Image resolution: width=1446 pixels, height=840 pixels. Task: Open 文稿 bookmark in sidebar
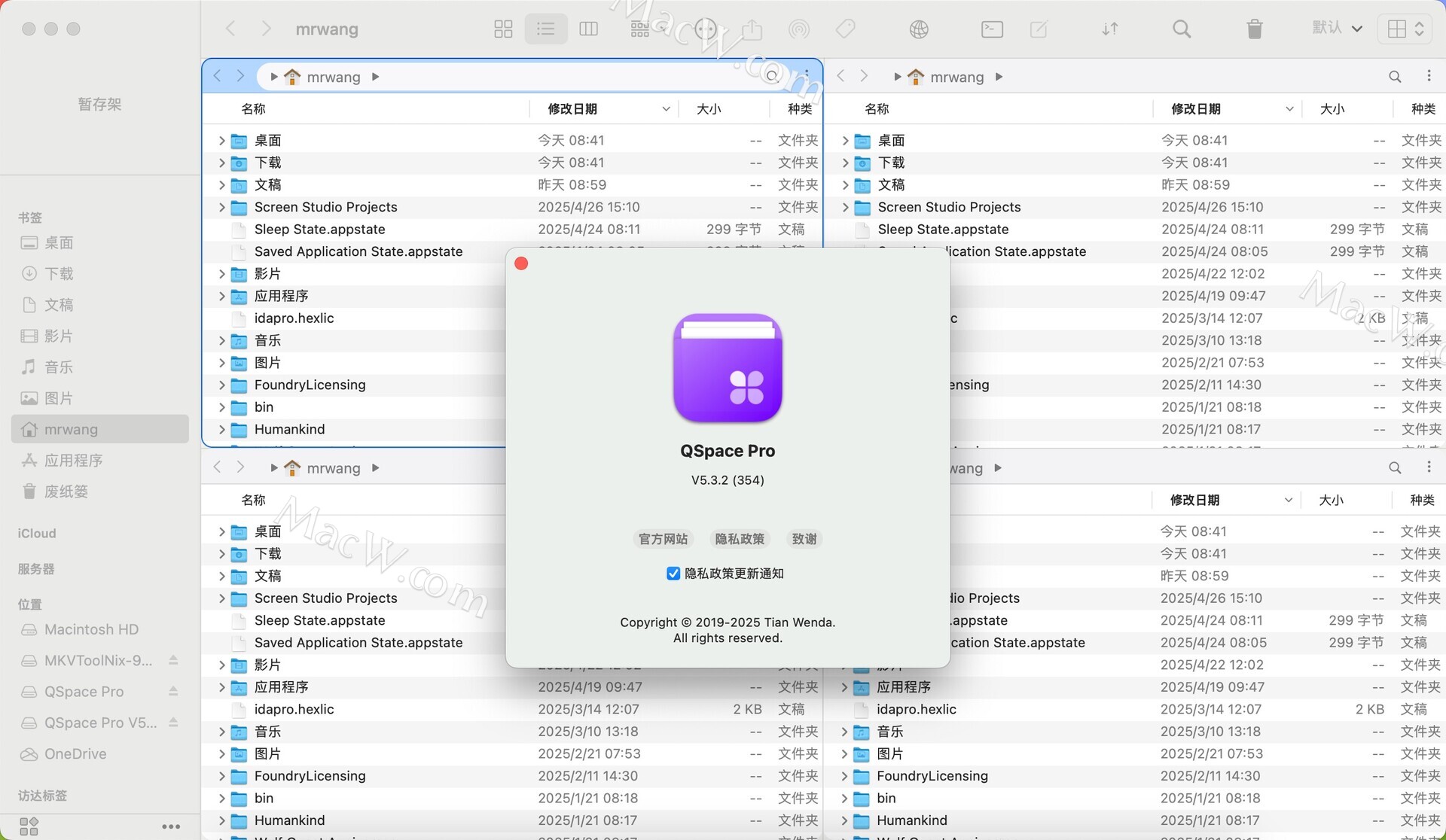pos(99,305)
